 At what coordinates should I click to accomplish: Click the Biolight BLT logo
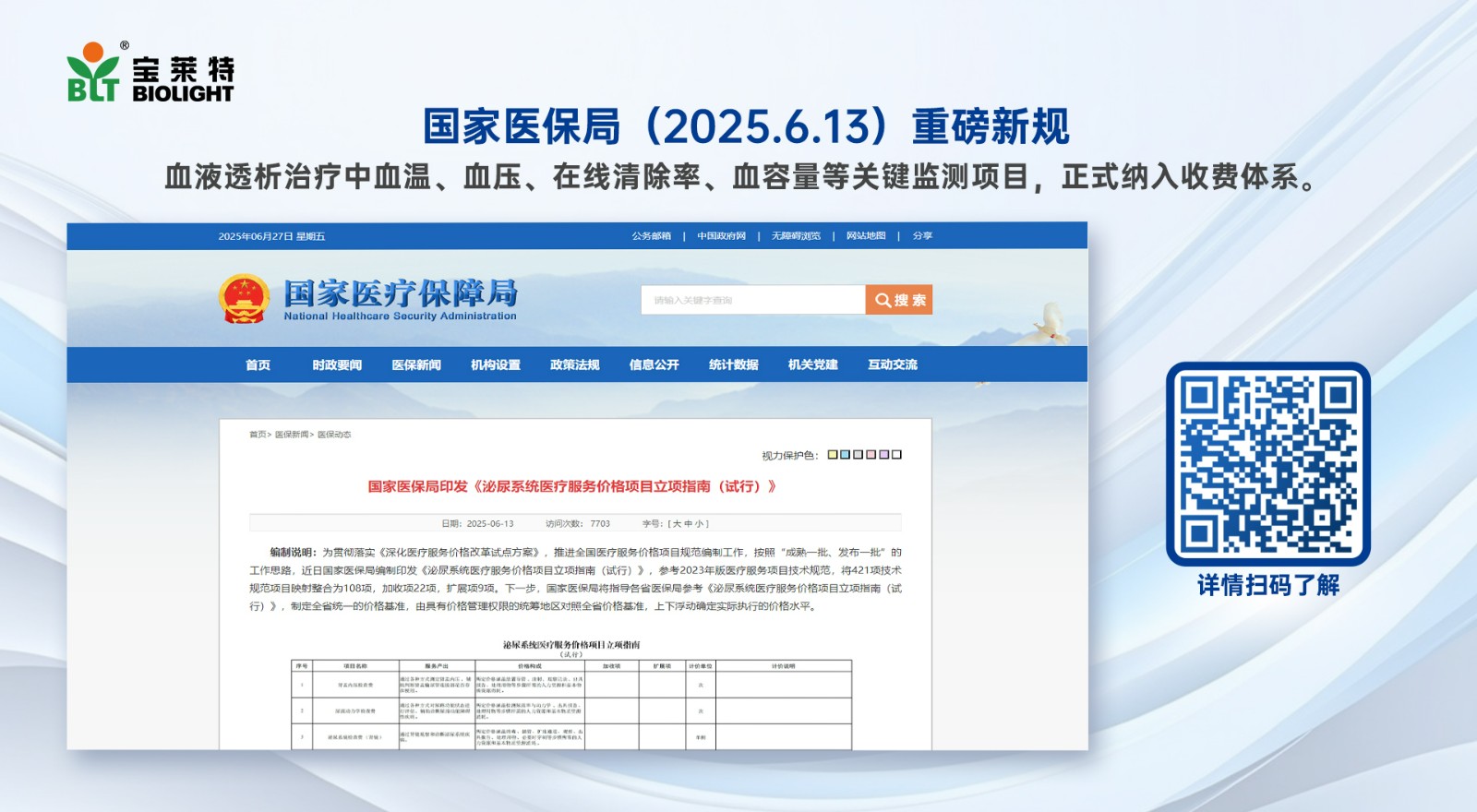pyautogui.click(x=150, y=72)
